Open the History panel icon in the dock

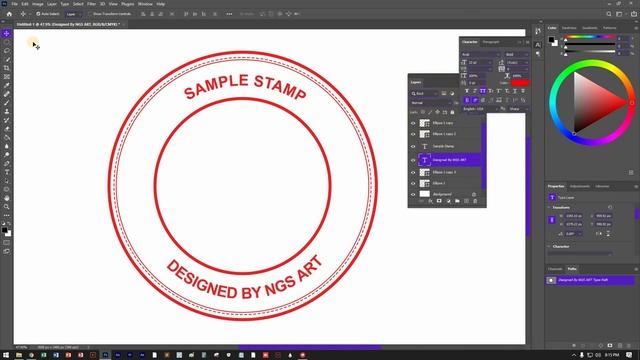click(538, 32)
